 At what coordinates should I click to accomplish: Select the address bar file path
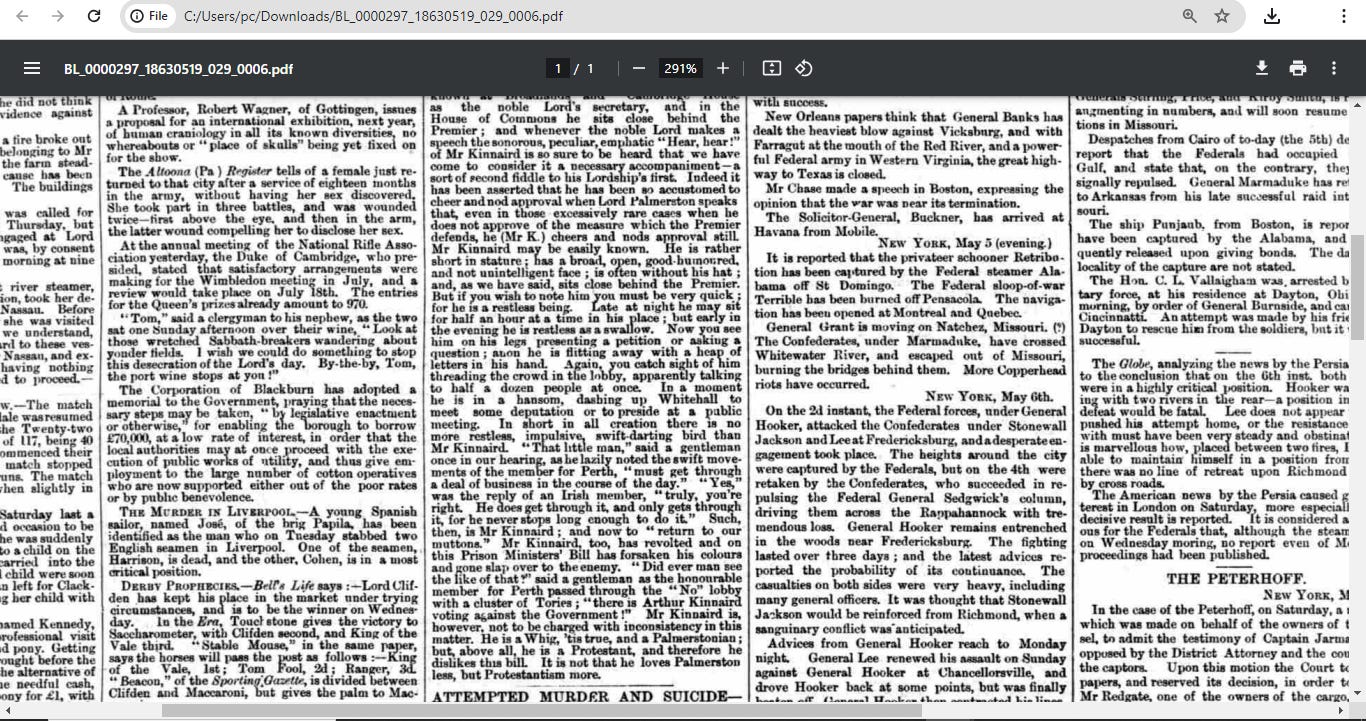[373, 16]
